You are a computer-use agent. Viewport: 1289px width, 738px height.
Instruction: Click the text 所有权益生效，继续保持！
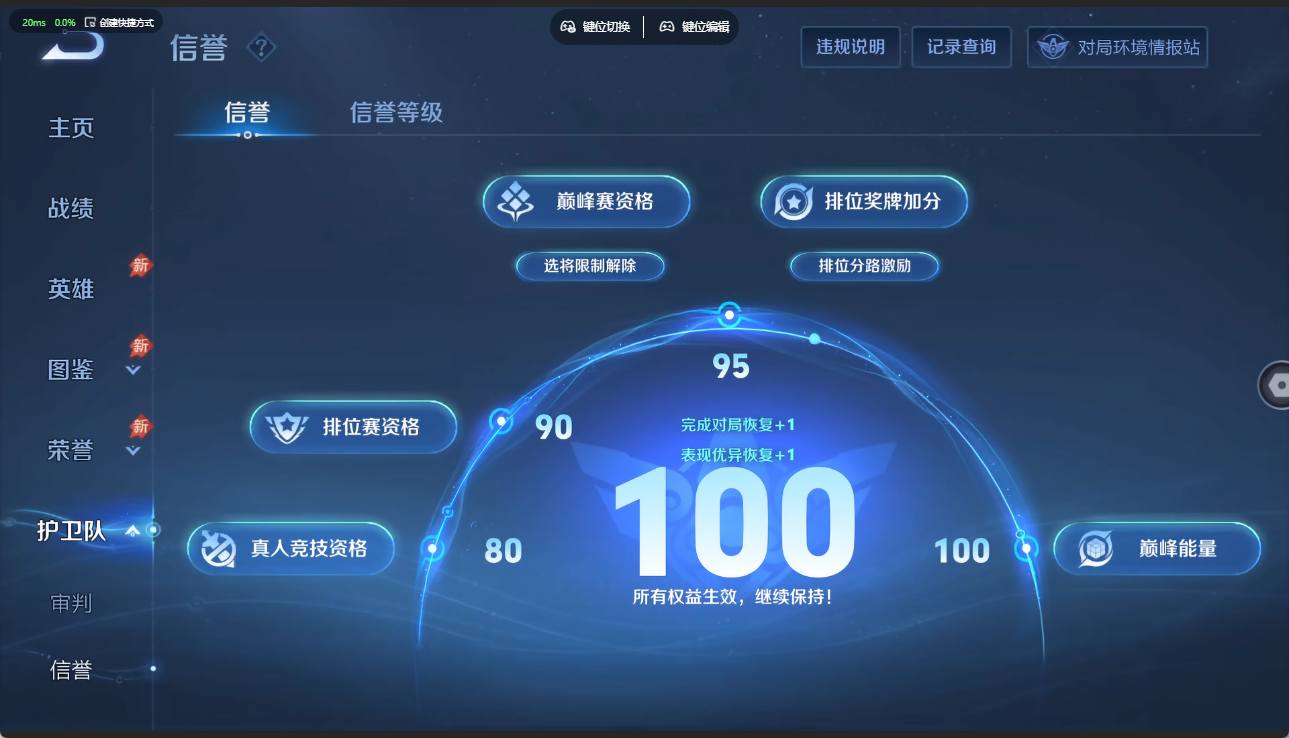coord(732,598)
